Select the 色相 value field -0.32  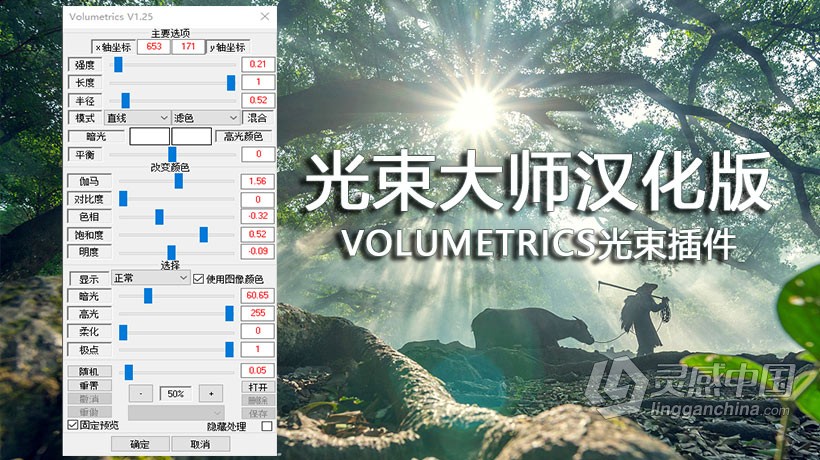tap(258, 216)
